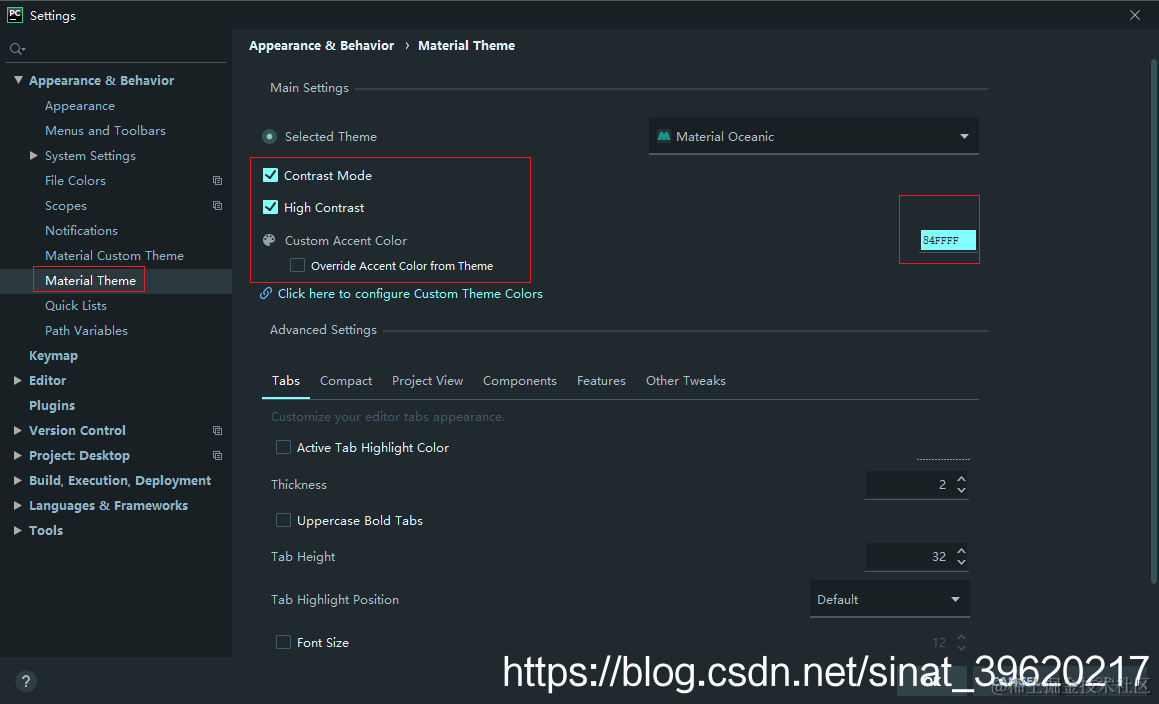Switch to the Compact tab
The image size is (1159, 704).
tap(346, 381)
